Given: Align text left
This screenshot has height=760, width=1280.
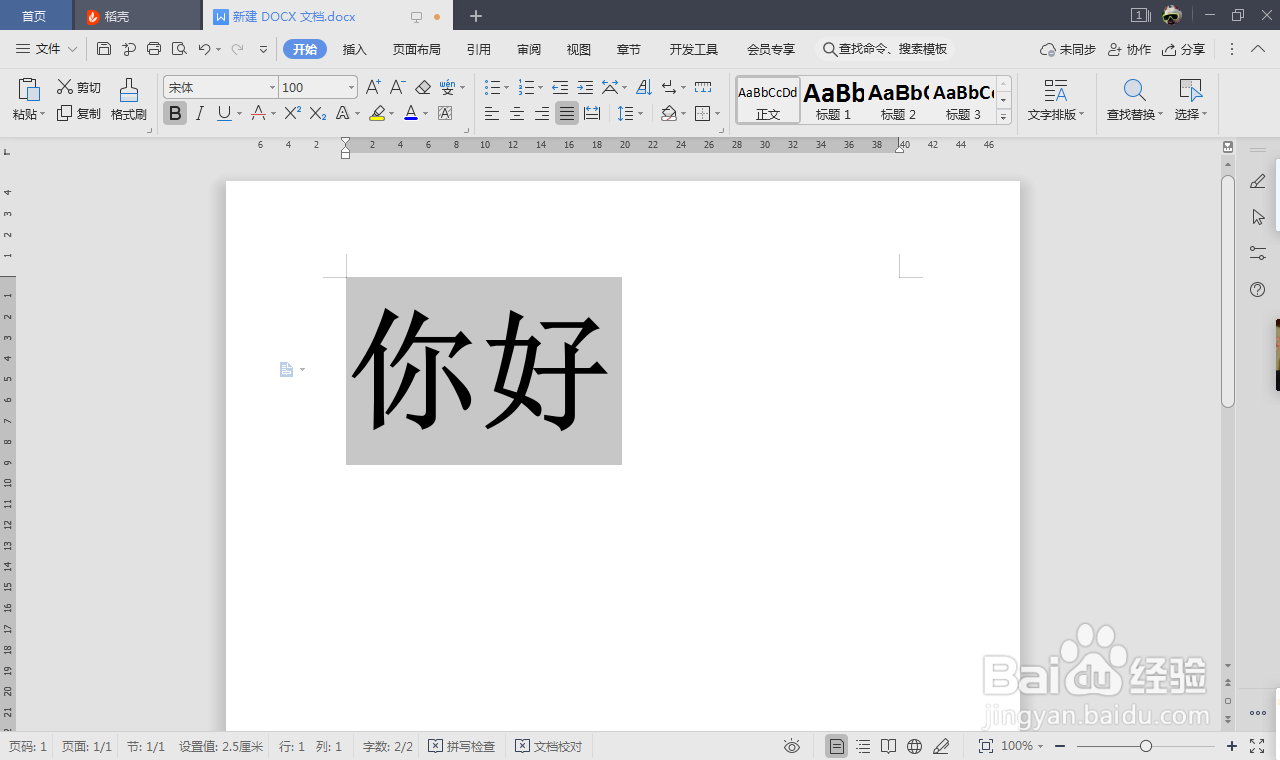Looking at the screenshot, I should click(492, 114).
